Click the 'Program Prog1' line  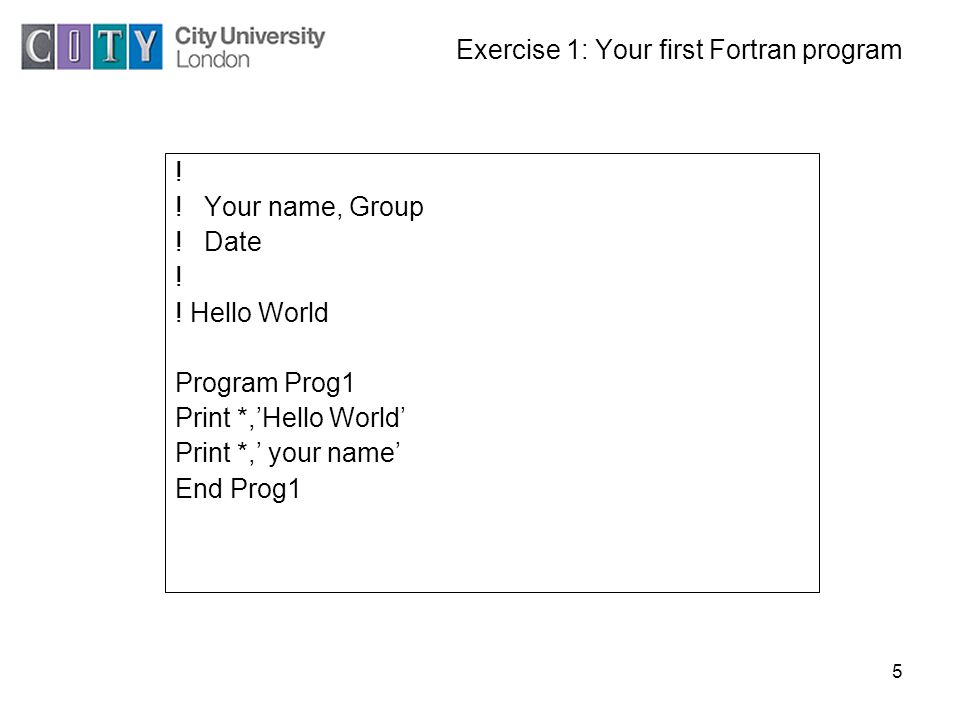pyautogui.click(x=264, y=383)
